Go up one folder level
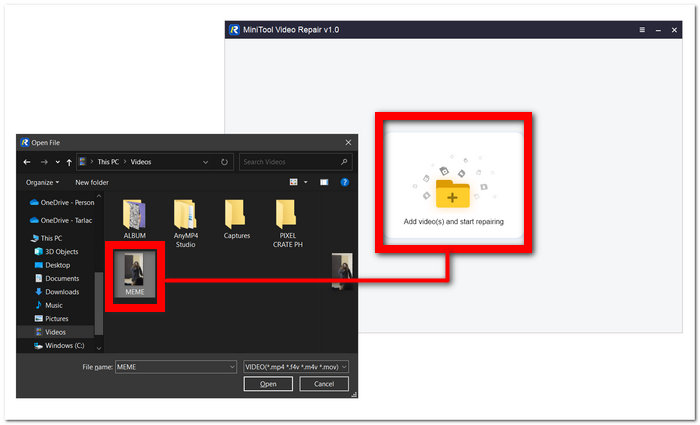This screenshot has width=700, height=425. coord(69,162)
